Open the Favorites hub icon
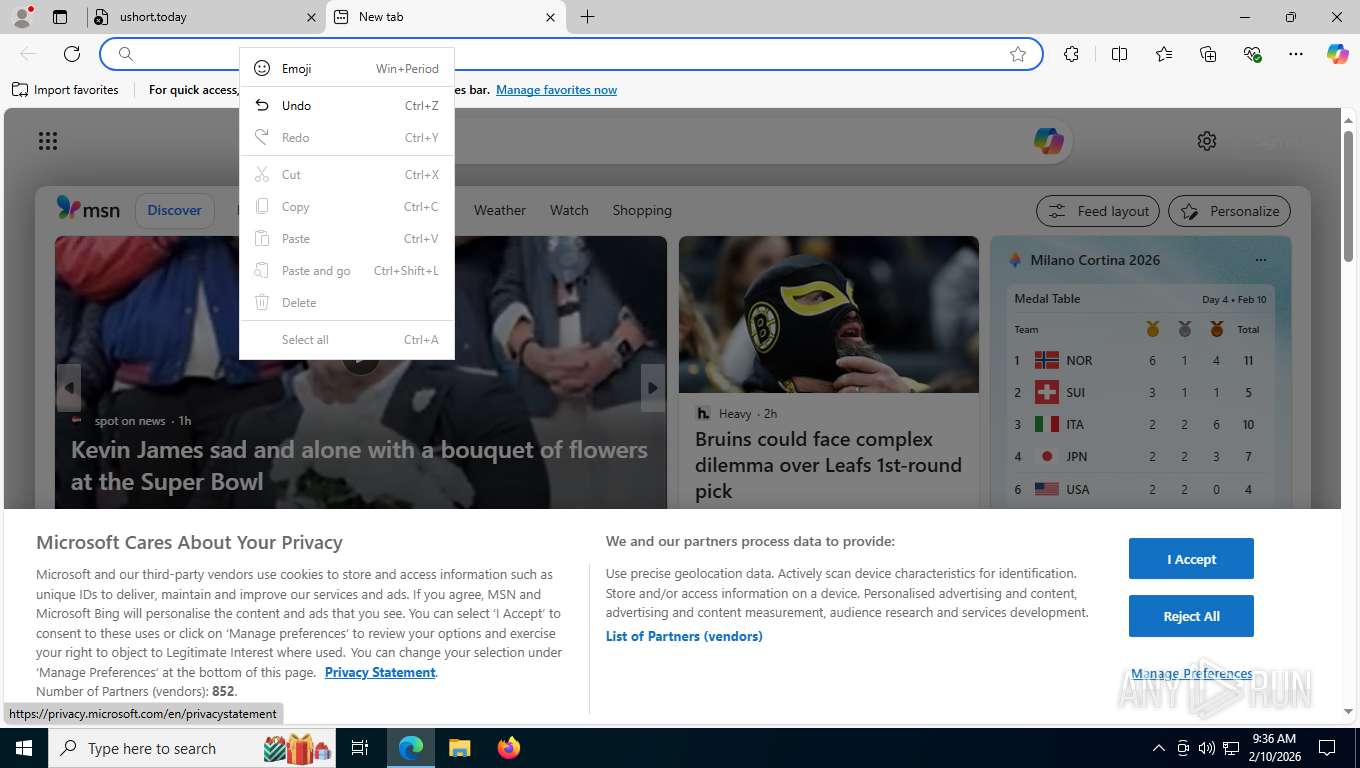The height and width of the screenshot is (768, 1360). [1164, 54]
